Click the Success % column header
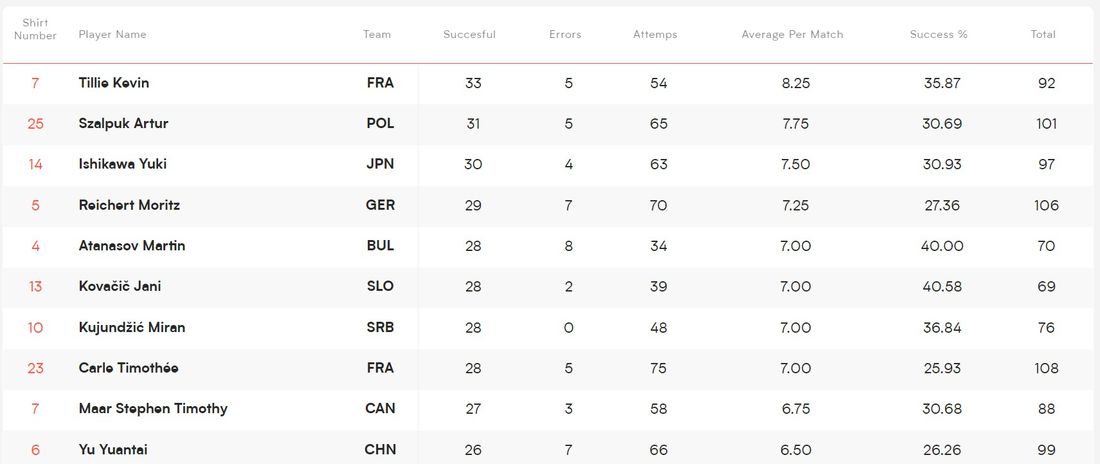 click(x=938, y=34)
